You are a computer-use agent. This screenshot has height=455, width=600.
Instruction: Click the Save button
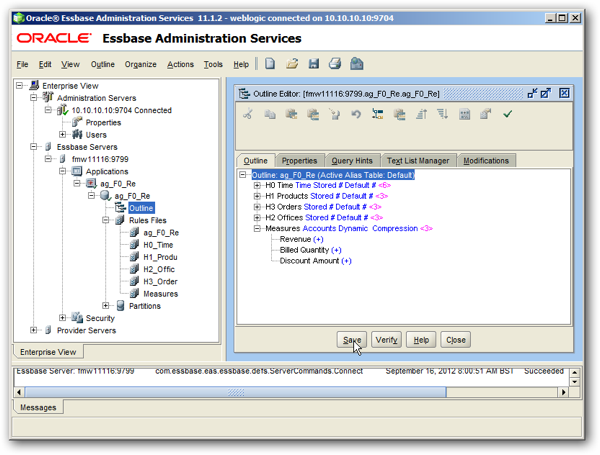[x=352, y=340]
